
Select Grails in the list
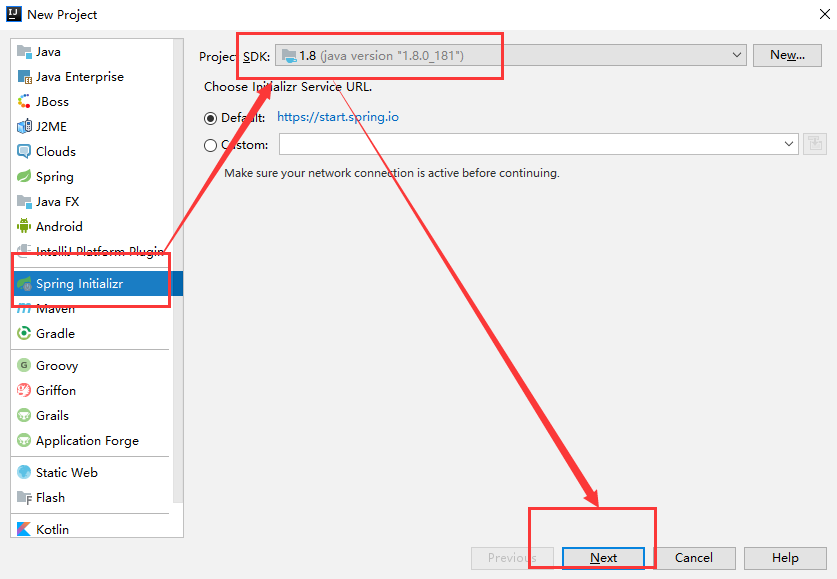point(92,415)
